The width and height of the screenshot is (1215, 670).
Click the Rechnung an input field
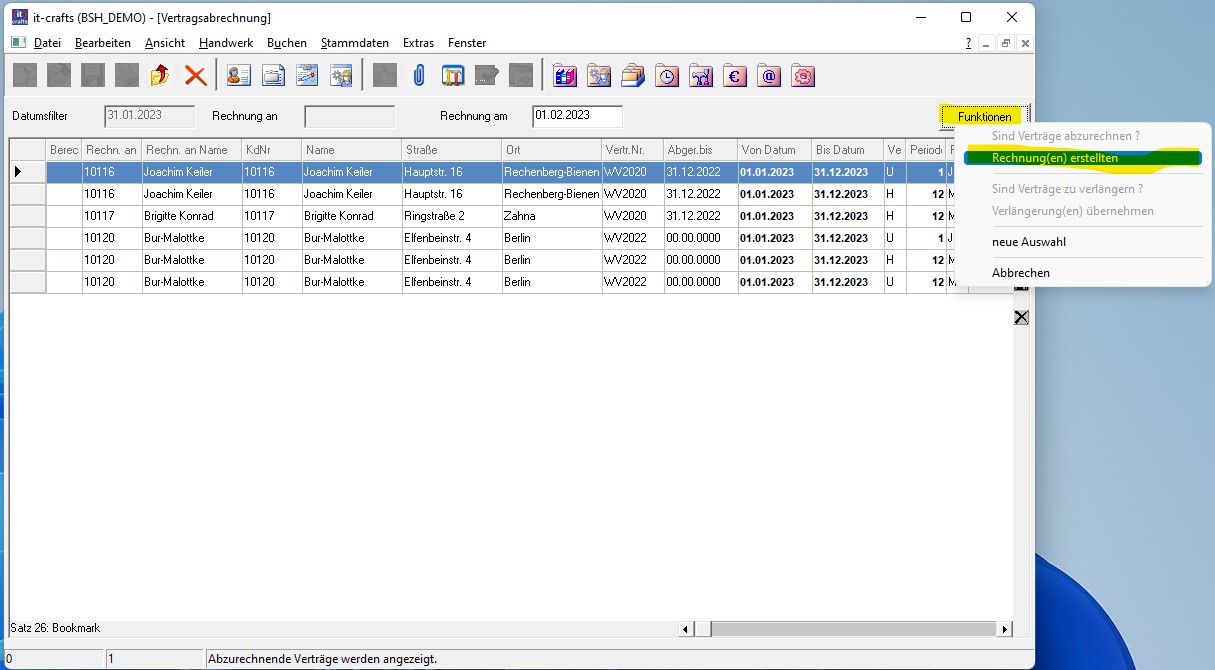tap(349, 116)
